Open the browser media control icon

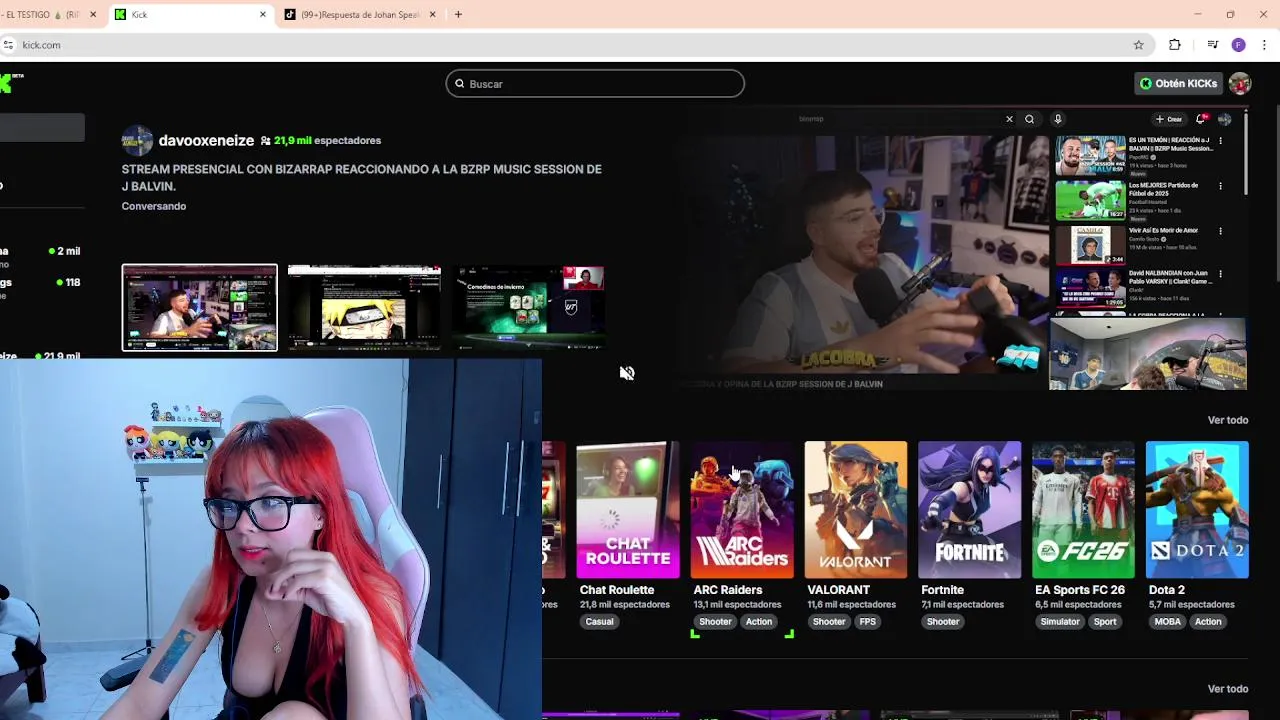[1213, 45]
